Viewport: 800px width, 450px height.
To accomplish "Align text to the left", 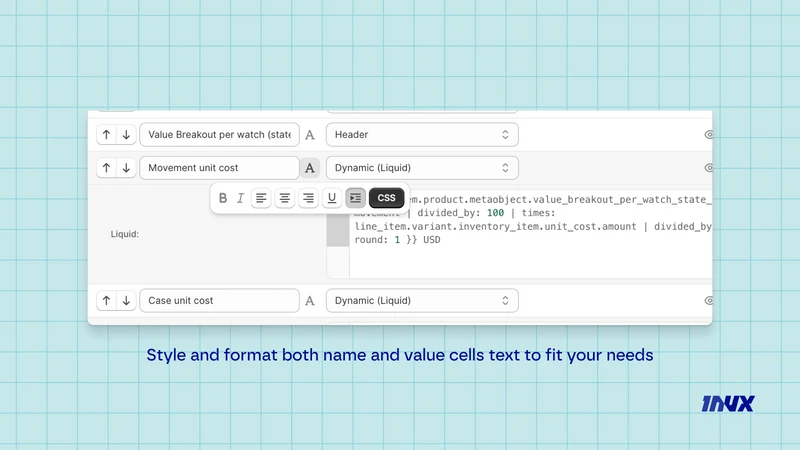I will click(261, 198).
